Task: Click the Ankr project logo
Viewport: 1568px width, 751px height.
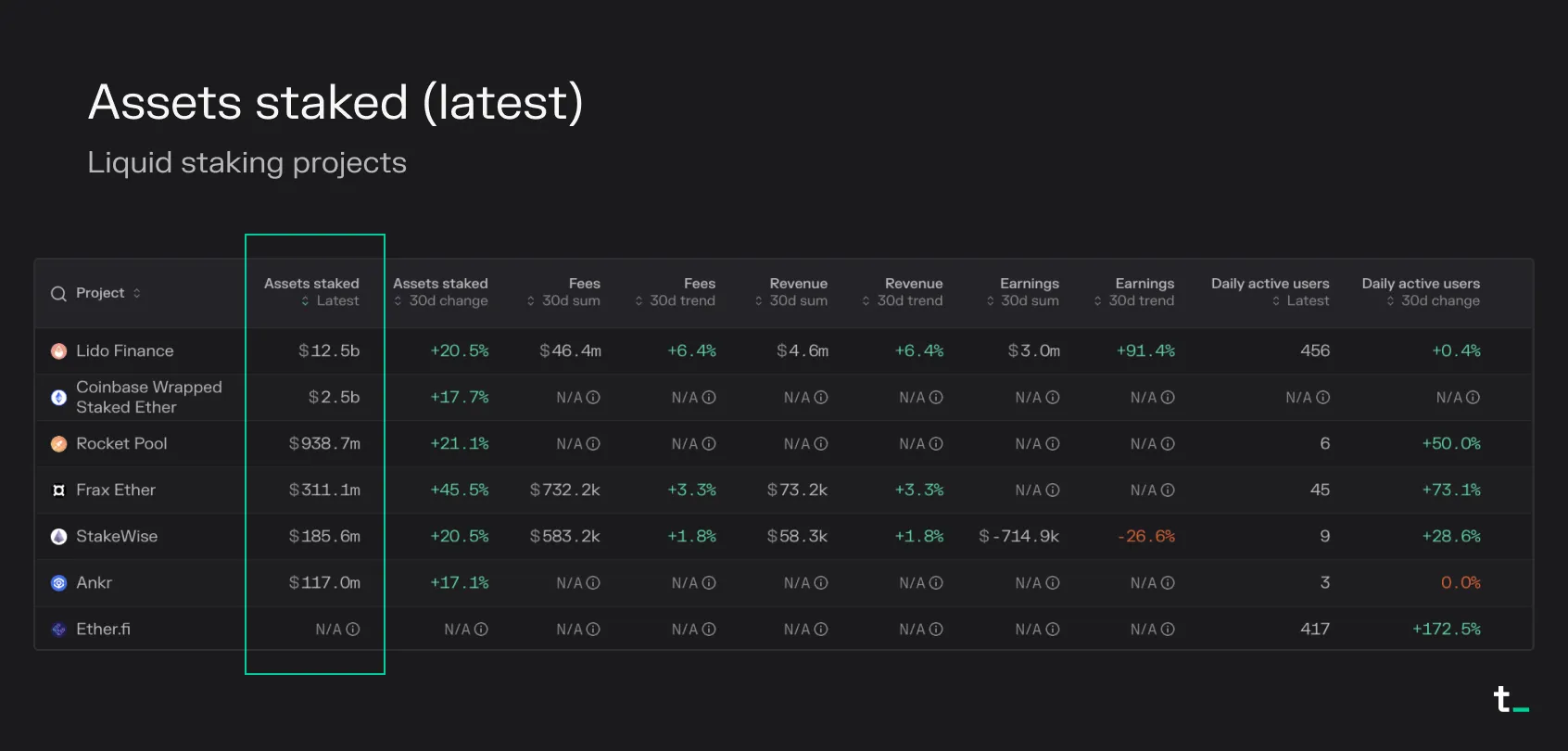Action: (58, 583)
